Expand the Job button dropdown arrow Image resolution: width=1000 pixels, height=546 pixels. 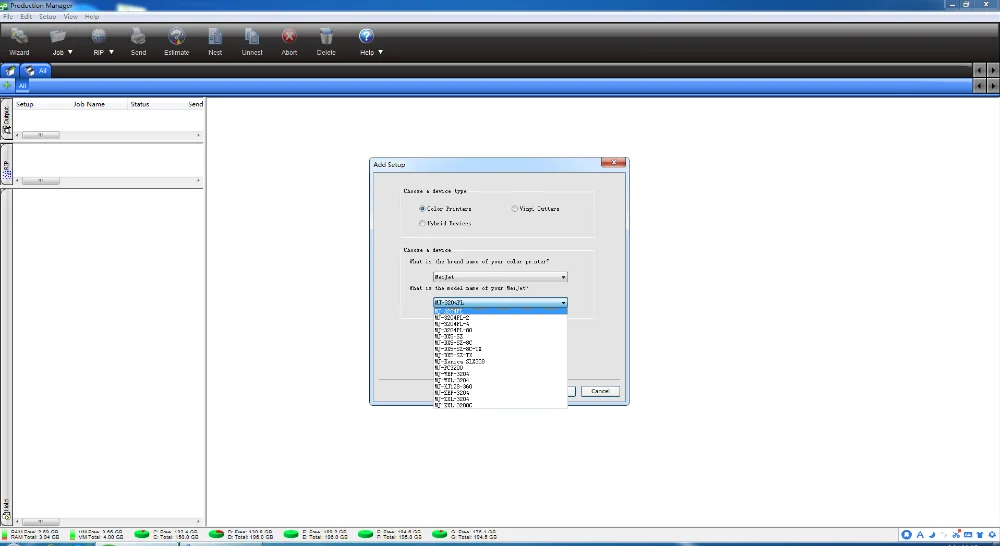point(70,52)
